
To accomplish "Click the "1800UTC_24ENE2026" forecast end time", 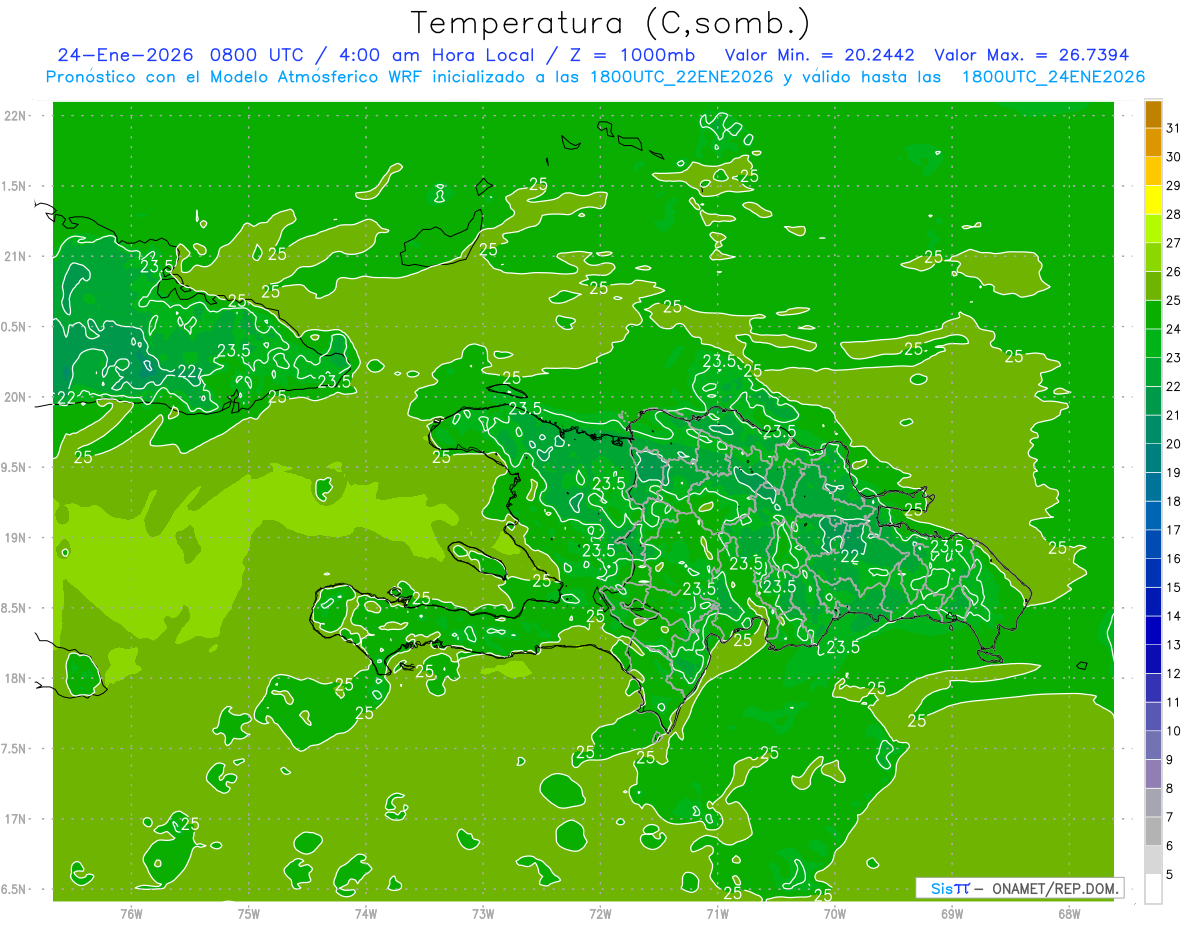I will click(x=1053, y=77).
